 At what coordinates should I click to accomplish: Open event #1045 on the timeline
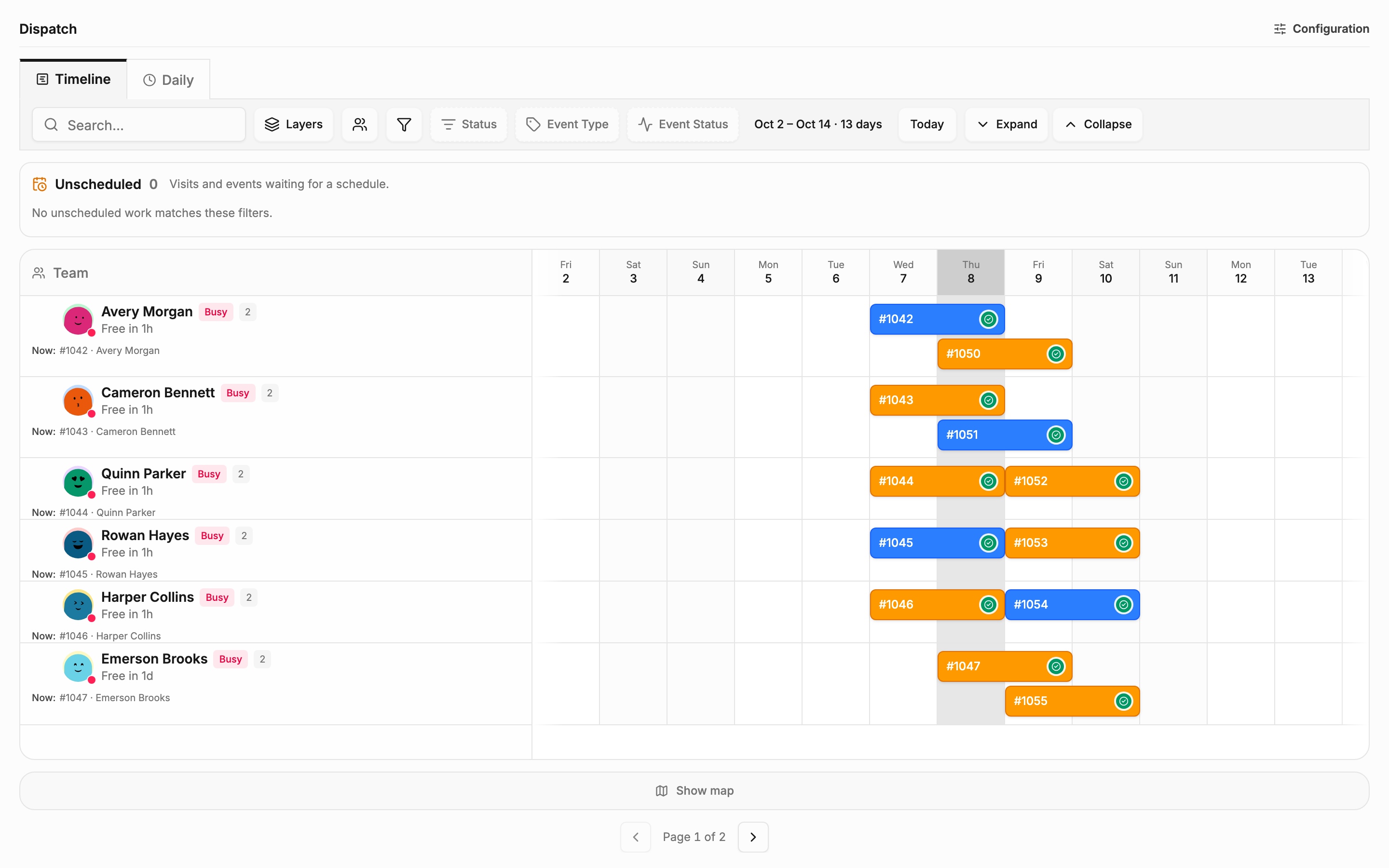tap(937, 543)
